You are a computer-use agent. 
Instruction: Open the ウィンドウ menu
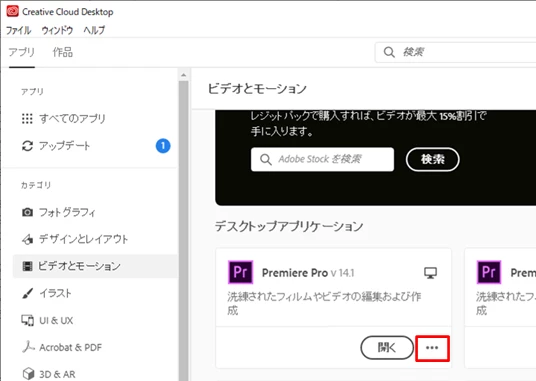(57, 30)
